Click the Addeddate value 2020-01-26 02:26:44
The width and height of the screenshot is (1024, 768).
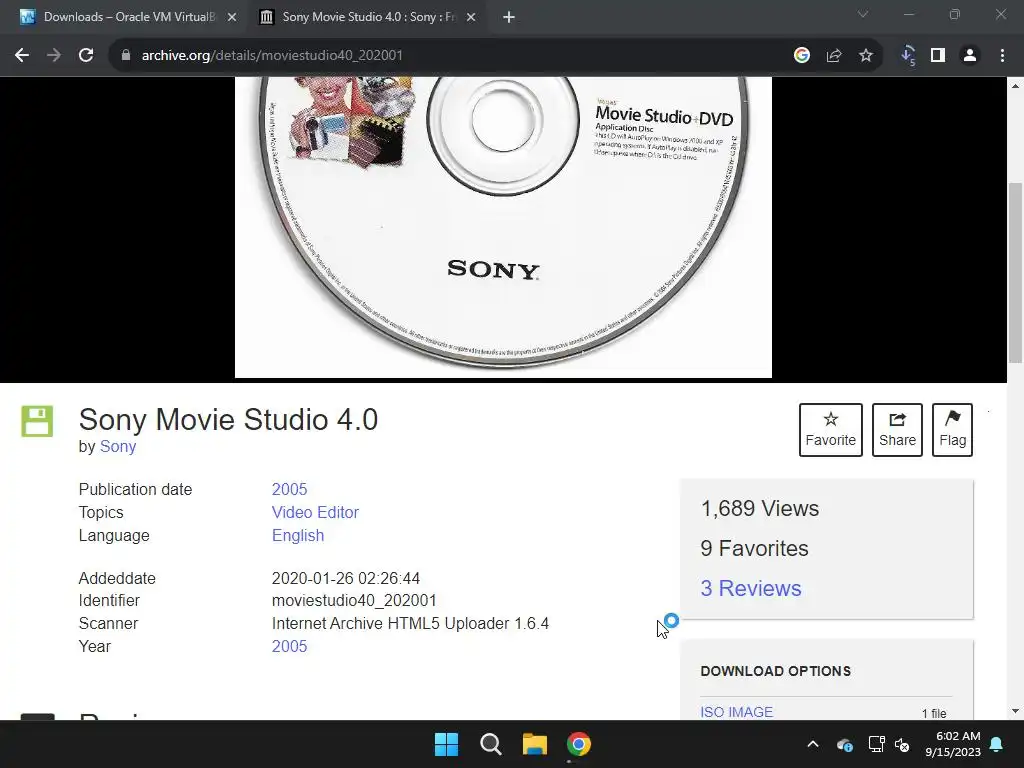pyautogui.click(x=345, y=578)
